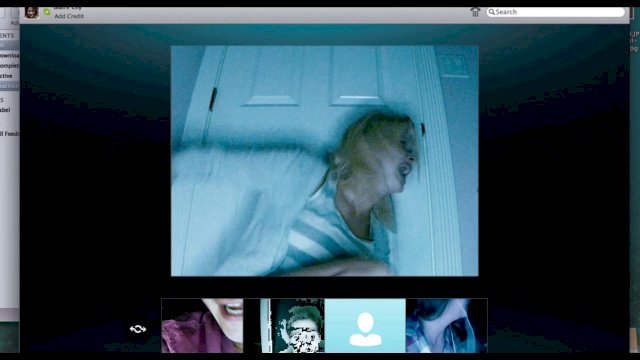
Task: Click the user profile avatar photo
Action: click(x=32, y=12)
